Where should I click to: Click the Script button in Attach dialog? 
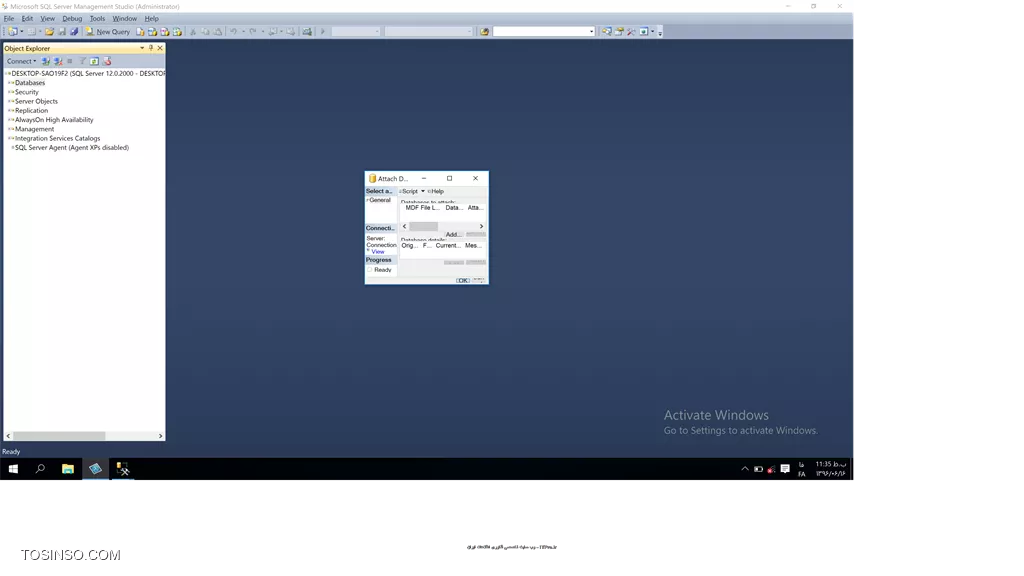pos(409,191)
